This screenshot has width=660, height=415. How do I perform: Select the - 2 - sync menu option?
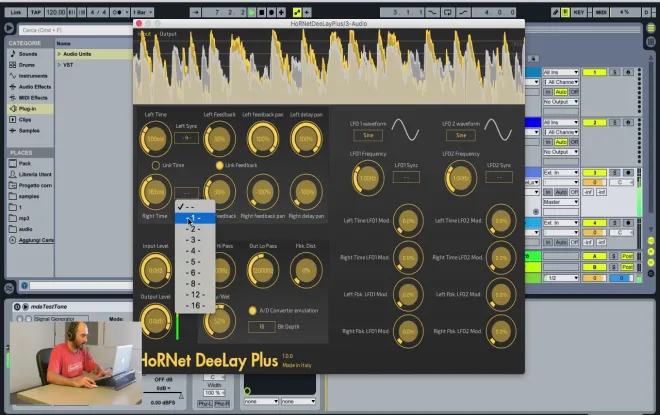[x=195, y=229]
